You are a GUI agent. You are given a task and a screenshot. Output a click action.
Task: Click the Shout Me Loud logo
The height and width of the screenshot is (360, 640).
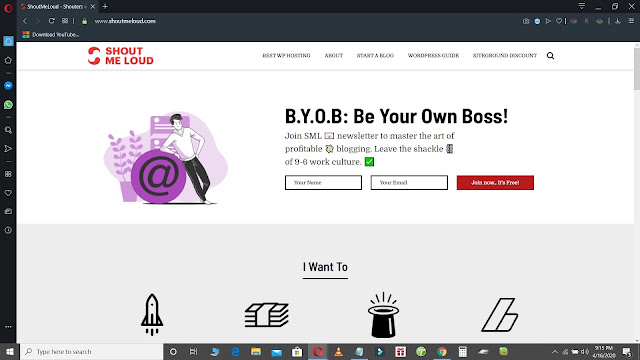click(x=120, y=56)
